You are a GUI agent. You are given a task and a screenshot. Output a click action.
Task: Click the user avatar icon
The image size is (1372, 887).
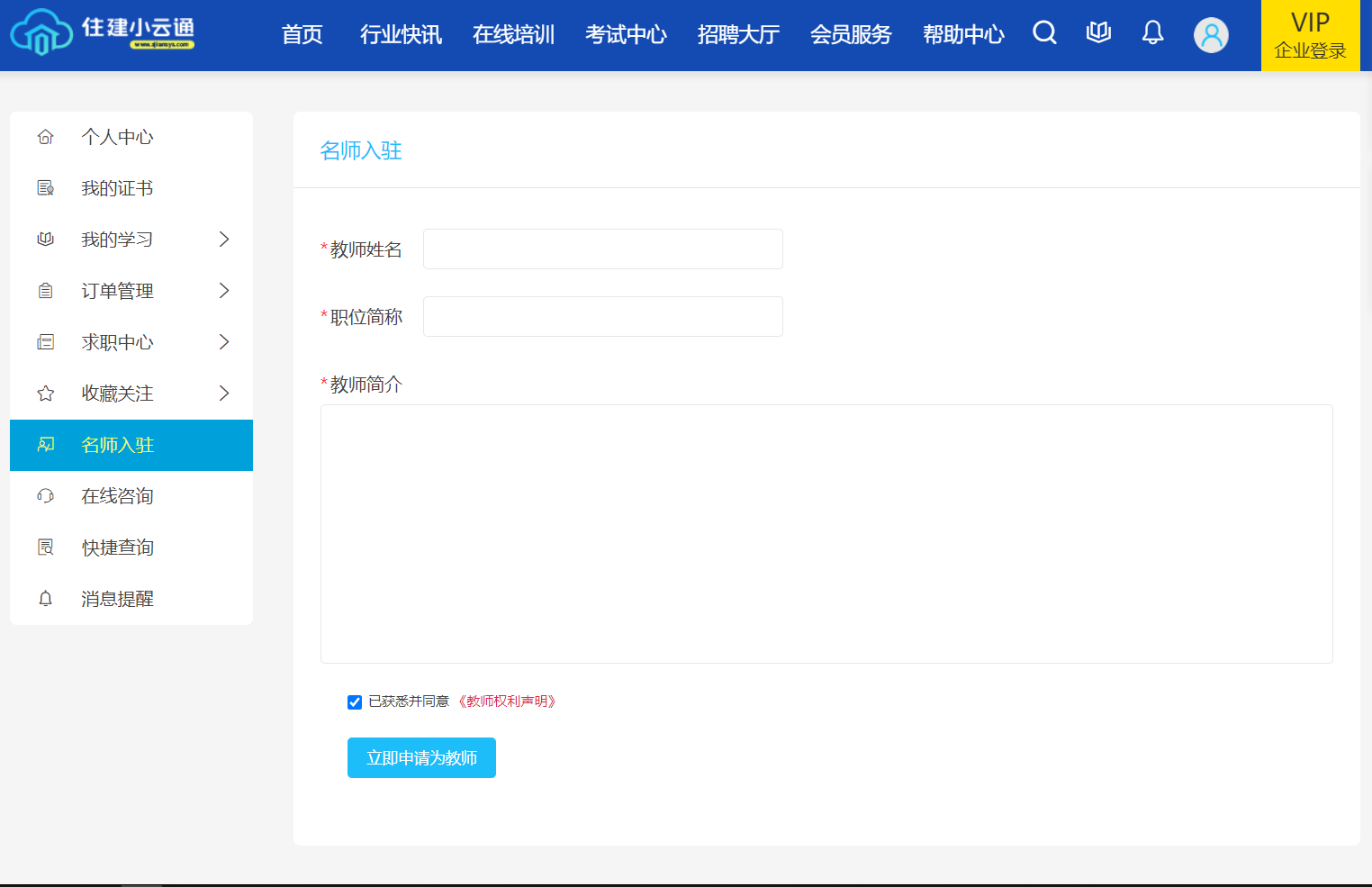point(1211,35)
